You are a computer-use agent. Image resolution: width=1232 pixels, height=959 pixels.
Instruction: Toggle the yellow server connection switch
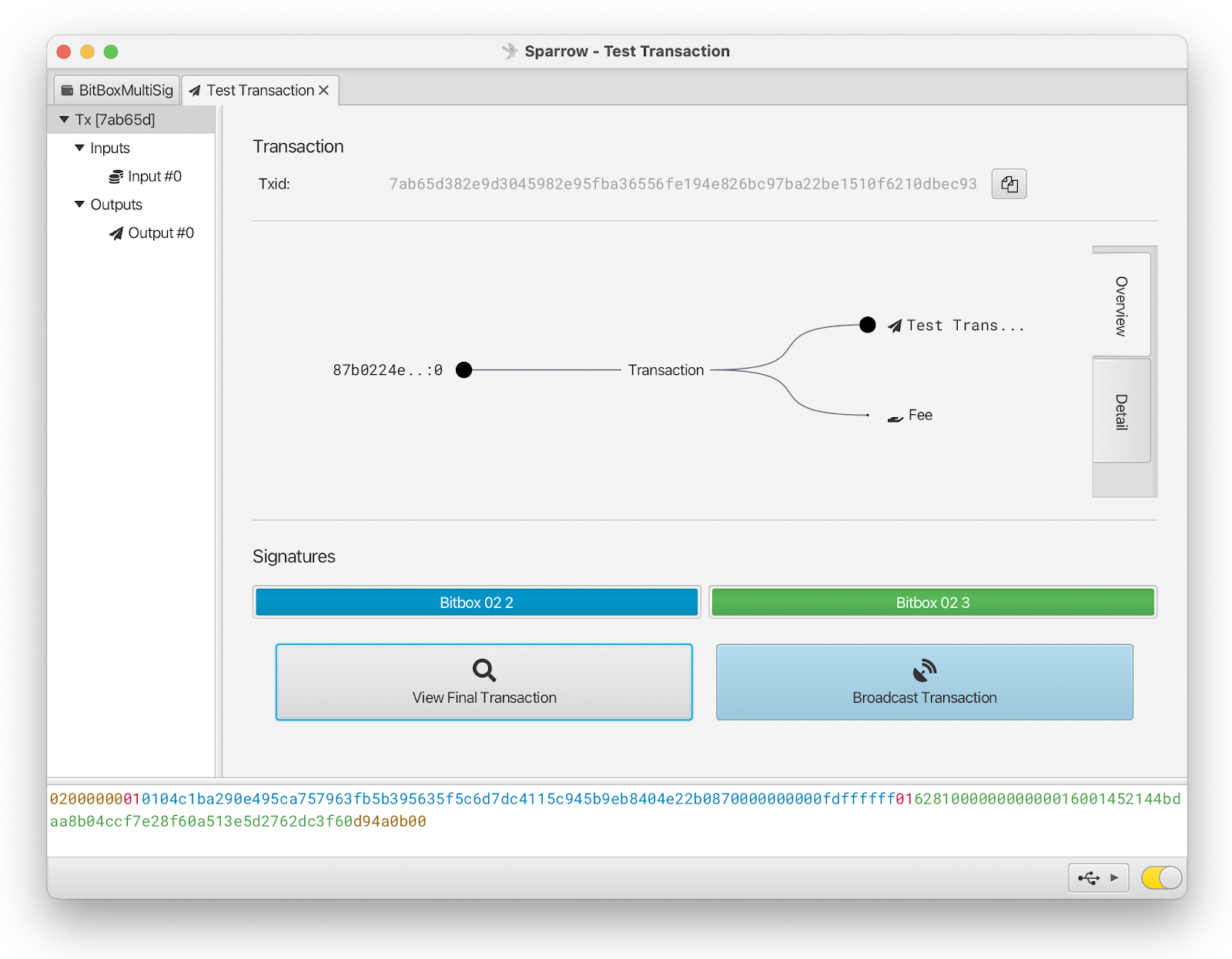(x=1161, y=877)
